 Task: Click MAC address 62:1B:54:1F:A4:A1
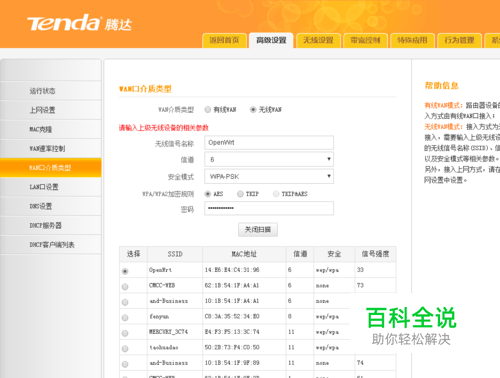coord(232,285)
